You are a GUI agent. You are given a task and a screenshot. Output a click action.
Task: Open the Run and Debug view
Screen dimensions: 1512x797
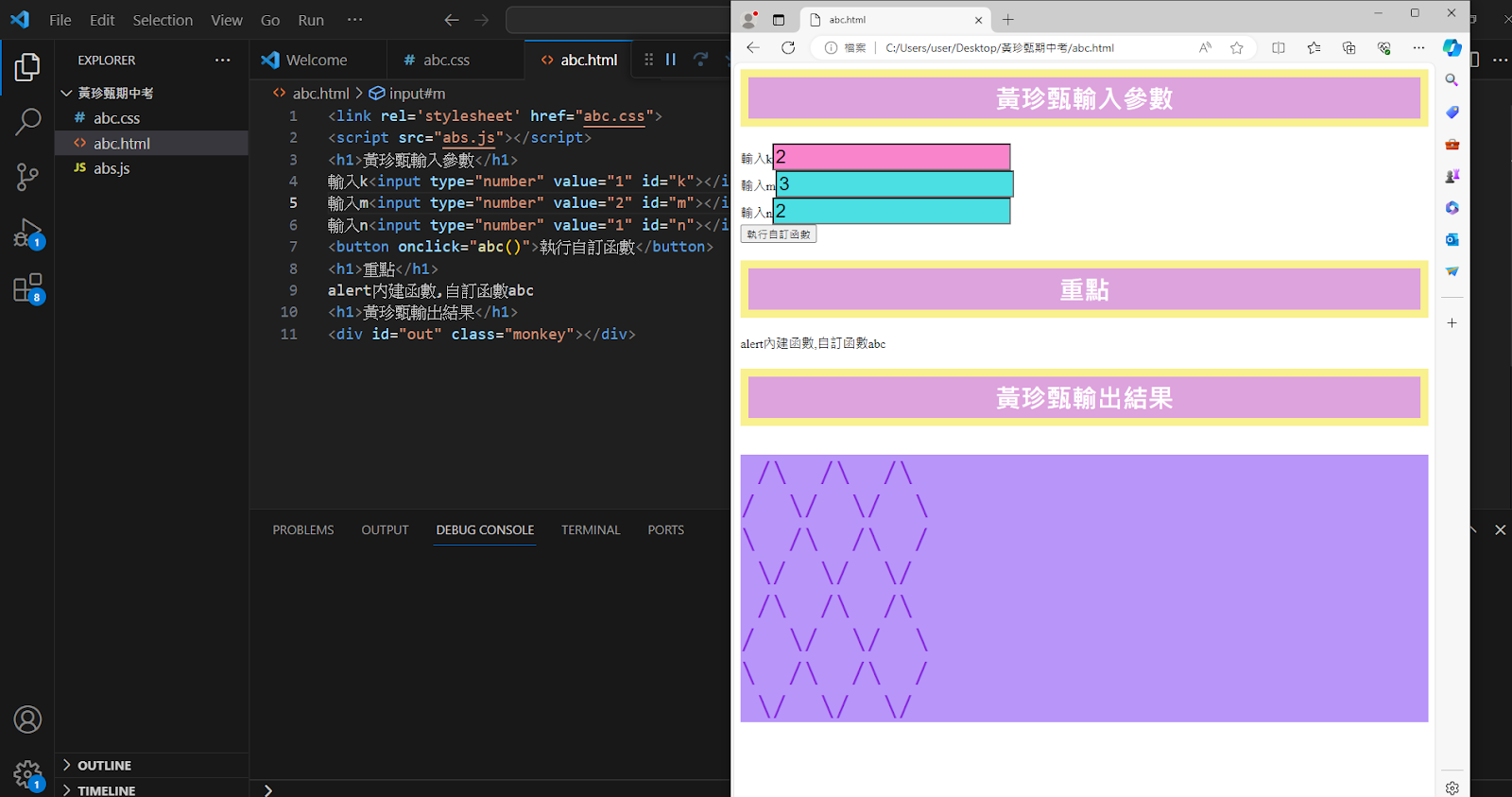27,233
